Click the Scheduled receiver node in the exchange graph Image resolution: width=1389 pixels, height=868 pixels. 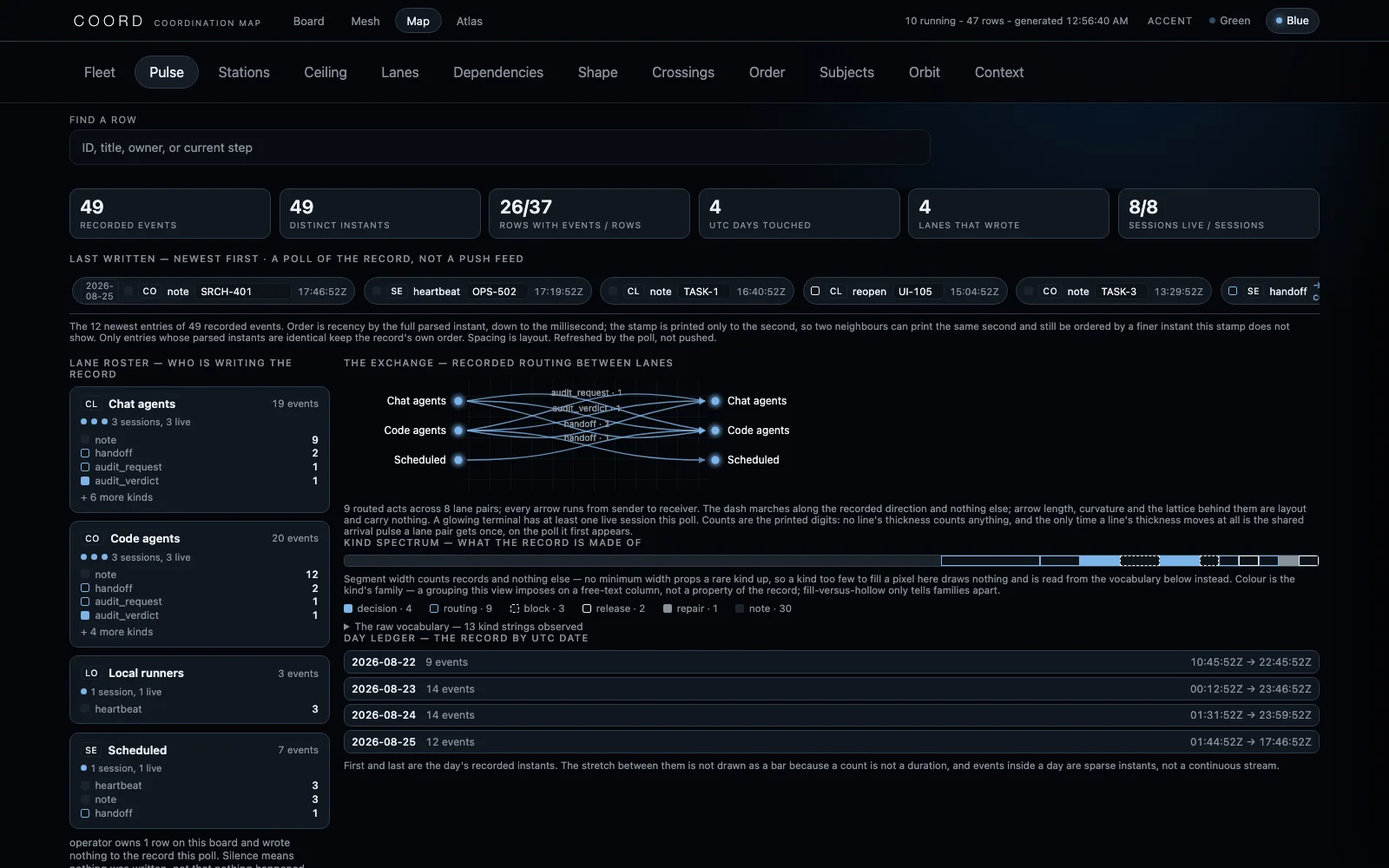[x=715, y=460]
